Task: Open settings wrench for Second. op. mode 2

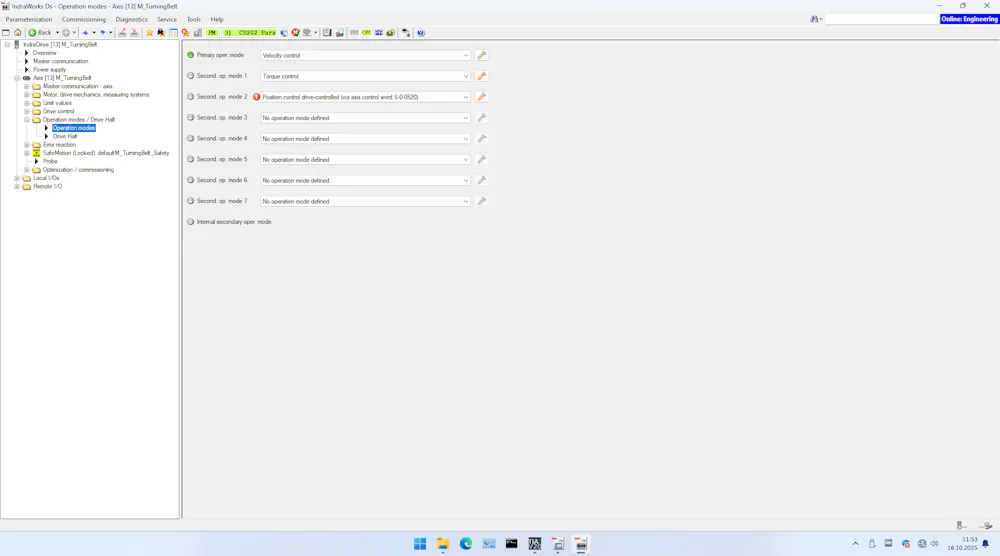Action: [482, 97]
